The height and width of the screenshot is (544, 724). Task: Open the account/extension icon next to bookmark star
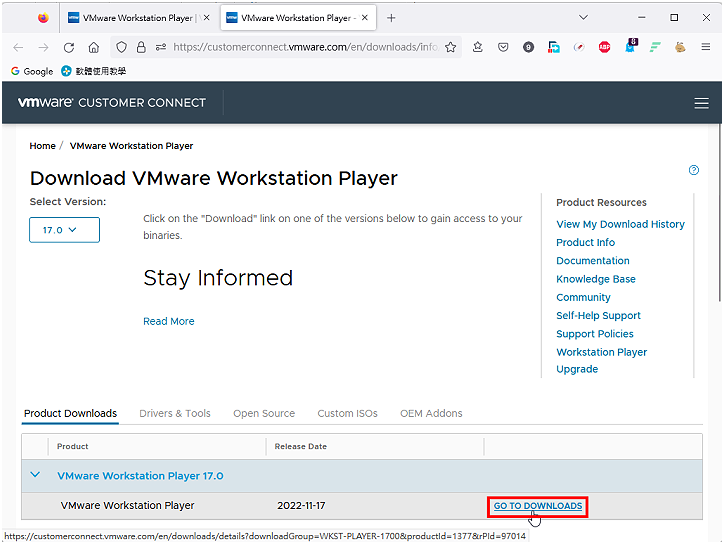click(478, 47)
